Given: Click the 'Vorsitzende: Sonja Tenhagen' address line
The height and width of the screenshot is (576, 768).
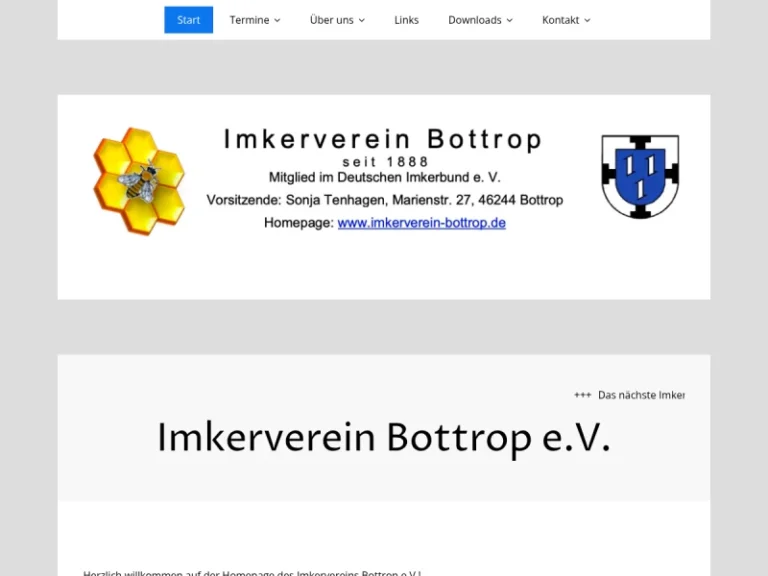Looking at the screenshot, I should coord(384,200).
